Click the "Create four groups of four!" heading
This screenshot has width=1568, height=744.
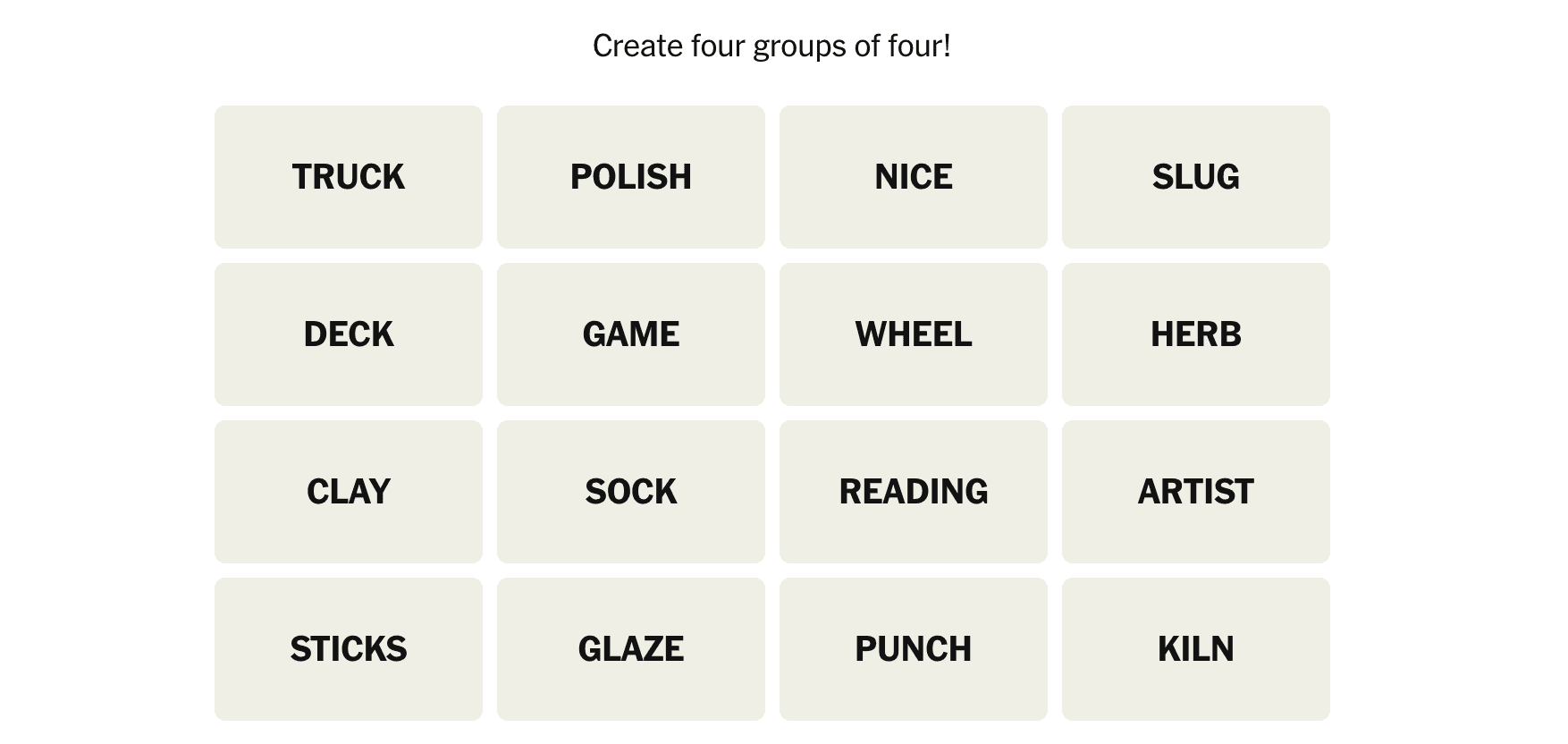pos(771,46)
